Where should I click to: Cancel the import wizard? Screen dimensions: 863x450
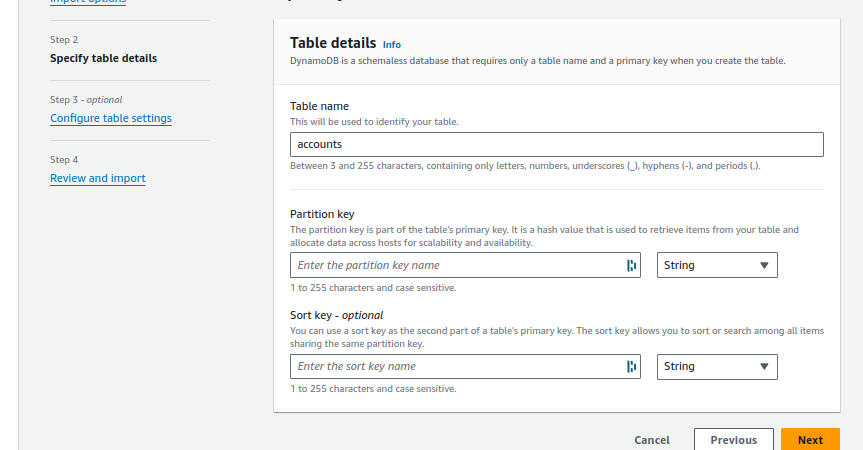tap(652, 440)
